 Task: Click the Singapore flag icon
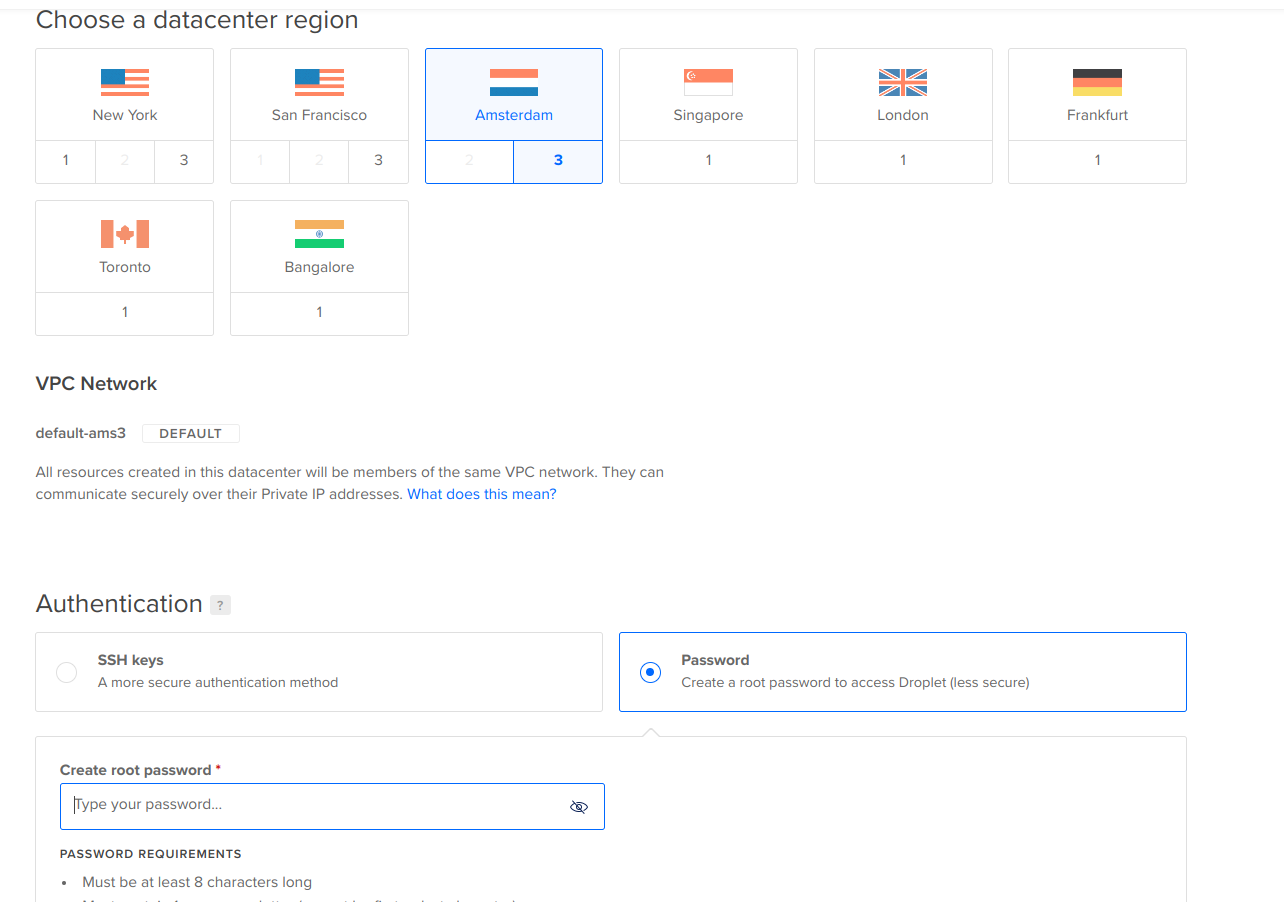point(708,82)
